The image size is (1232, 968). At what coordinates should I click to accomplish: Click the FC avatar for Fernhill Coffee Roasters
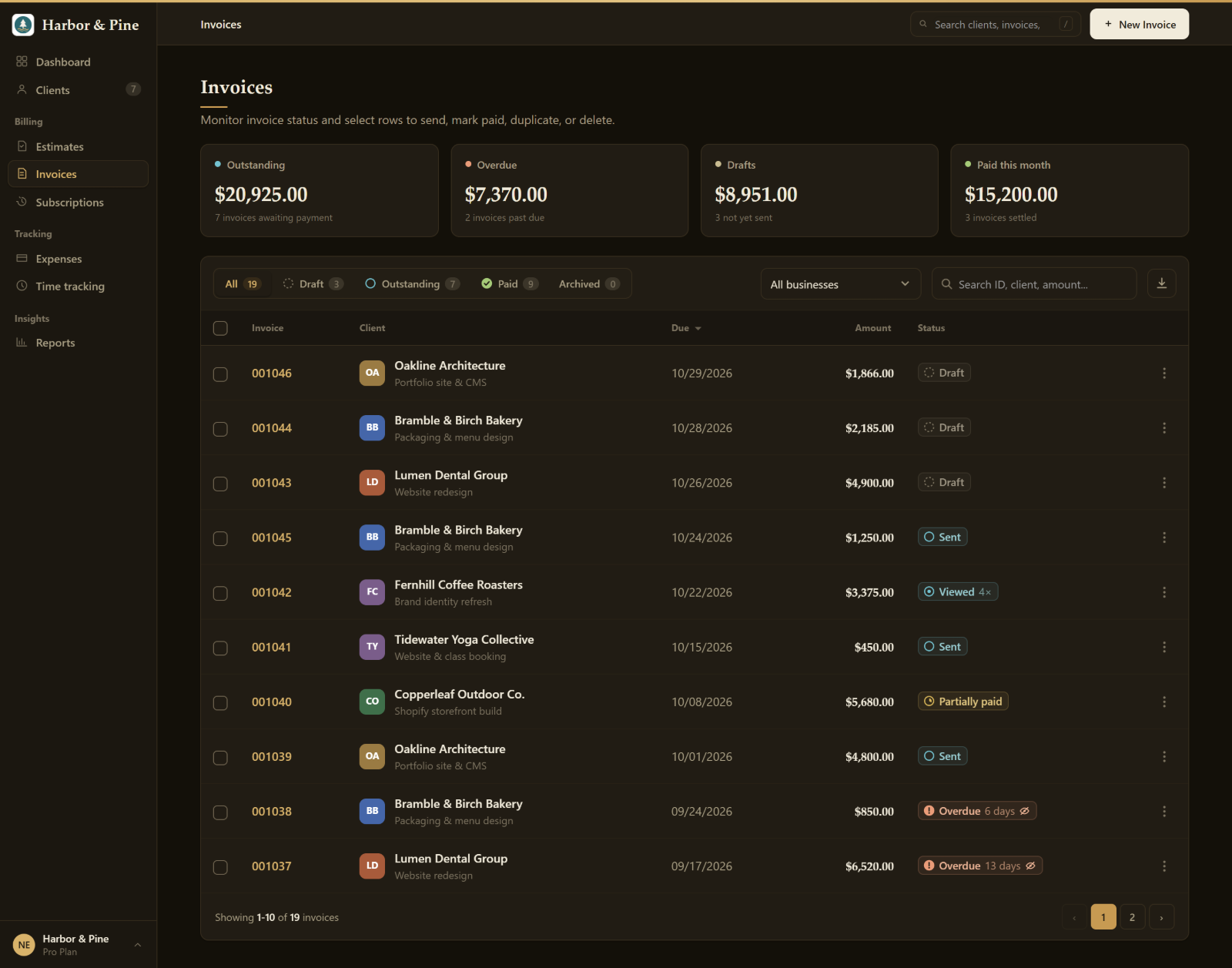(x=372, y=592)
